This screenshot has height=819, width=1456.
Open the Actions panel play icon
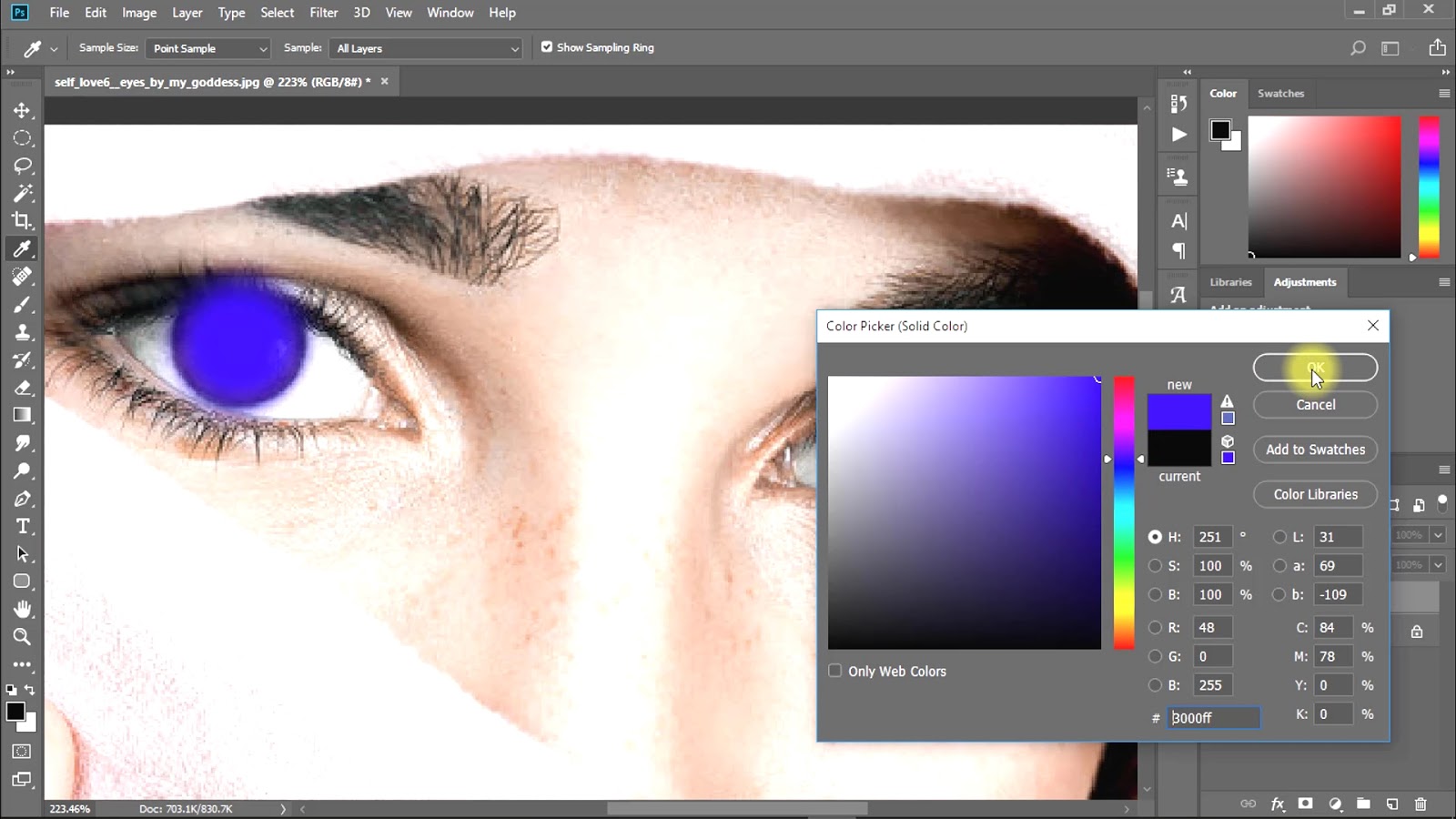coord(1178,134)
